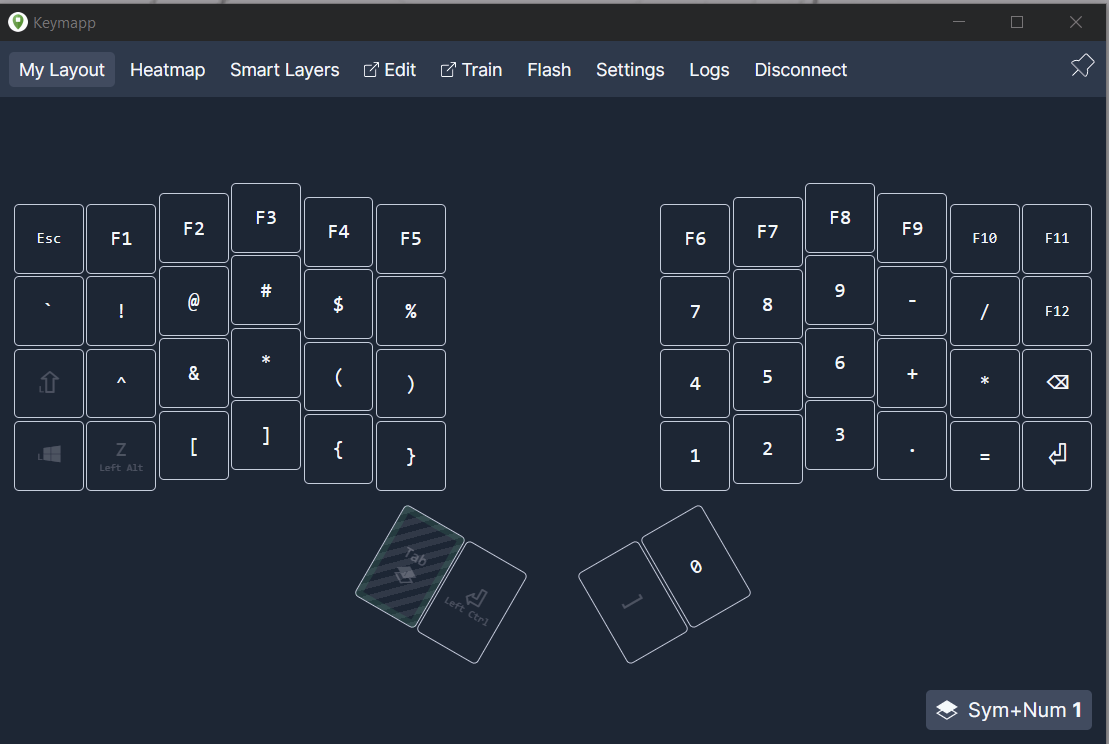
Task: Open the external Edit link
Action: point(390,70)
